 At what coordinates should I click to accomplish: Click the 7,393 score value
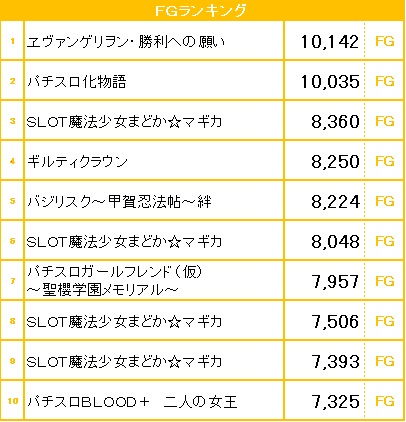tap(335, 362)
